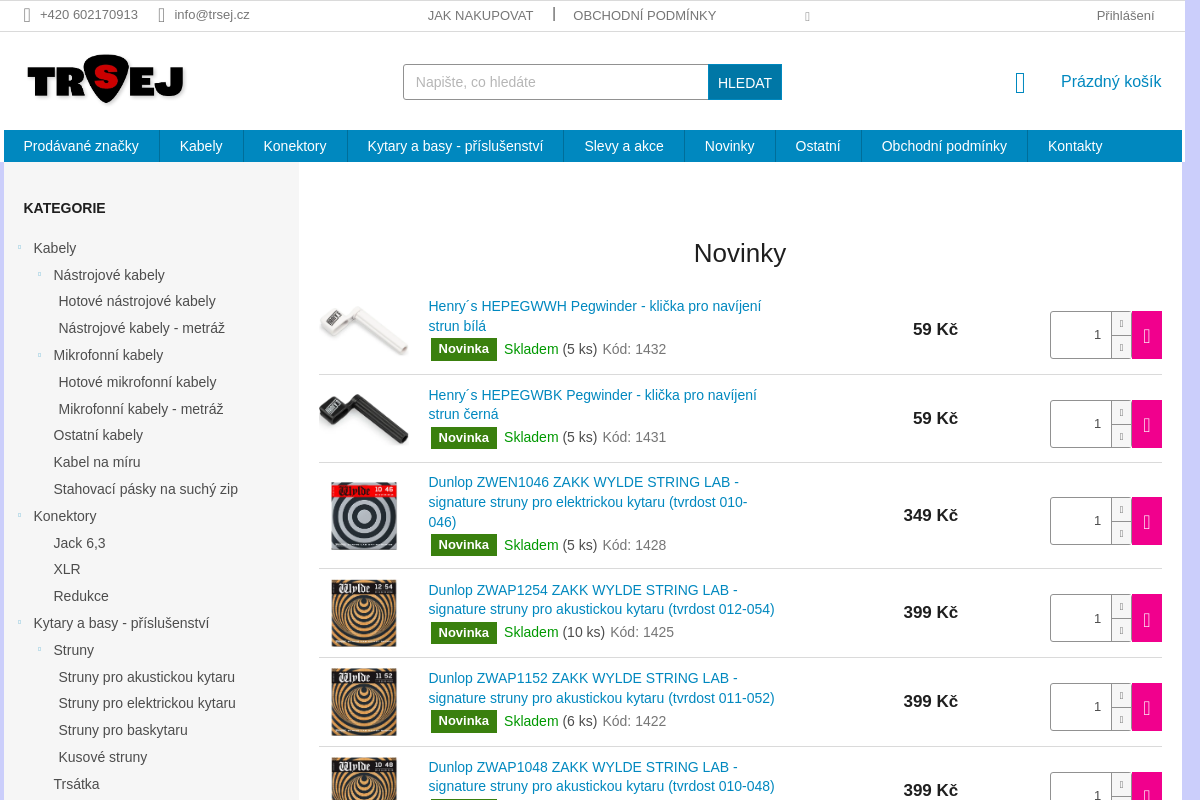The height and width of the screenshot is (800, 1200).
Task: Open Kabely menu in navigation bar
Action: (x=201, y=146)
